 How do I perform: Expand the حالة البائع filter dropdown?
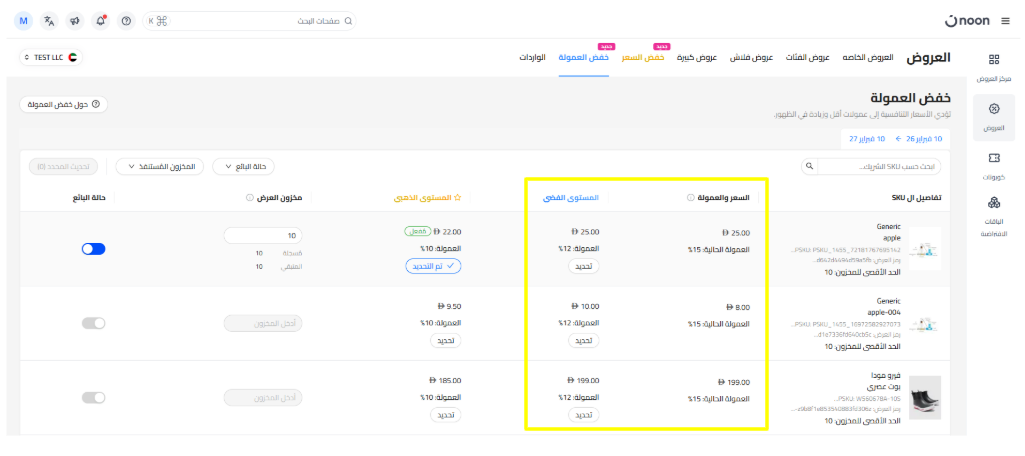tap(246, 166)
